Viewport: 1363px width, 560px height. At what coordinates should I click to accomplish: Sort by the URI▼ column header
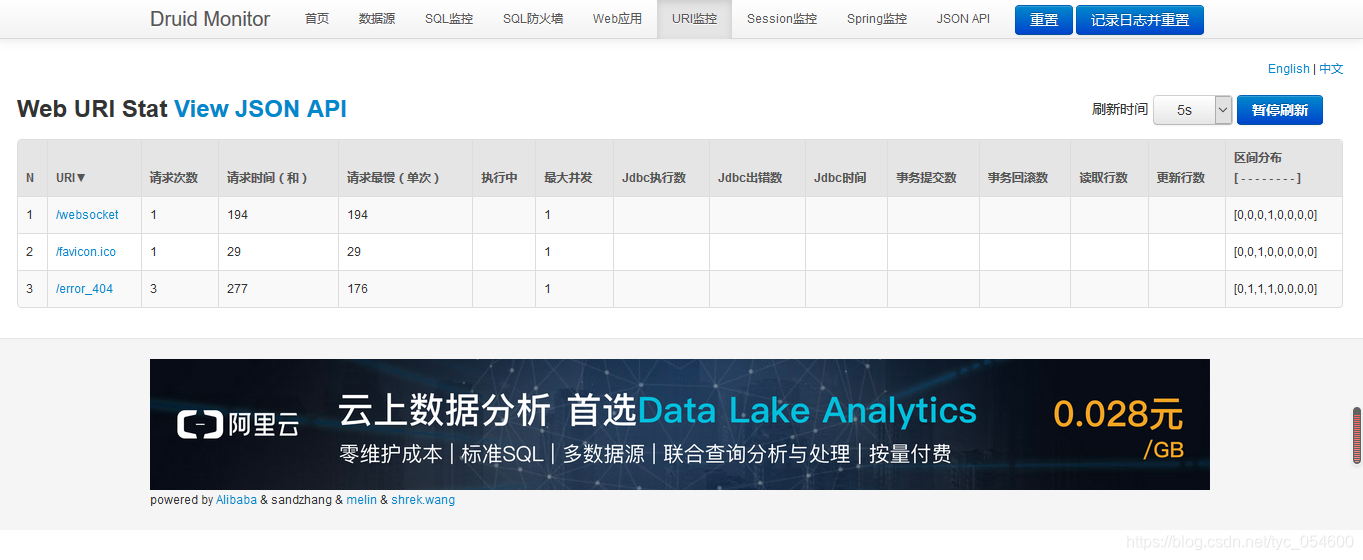pos(71,178)
